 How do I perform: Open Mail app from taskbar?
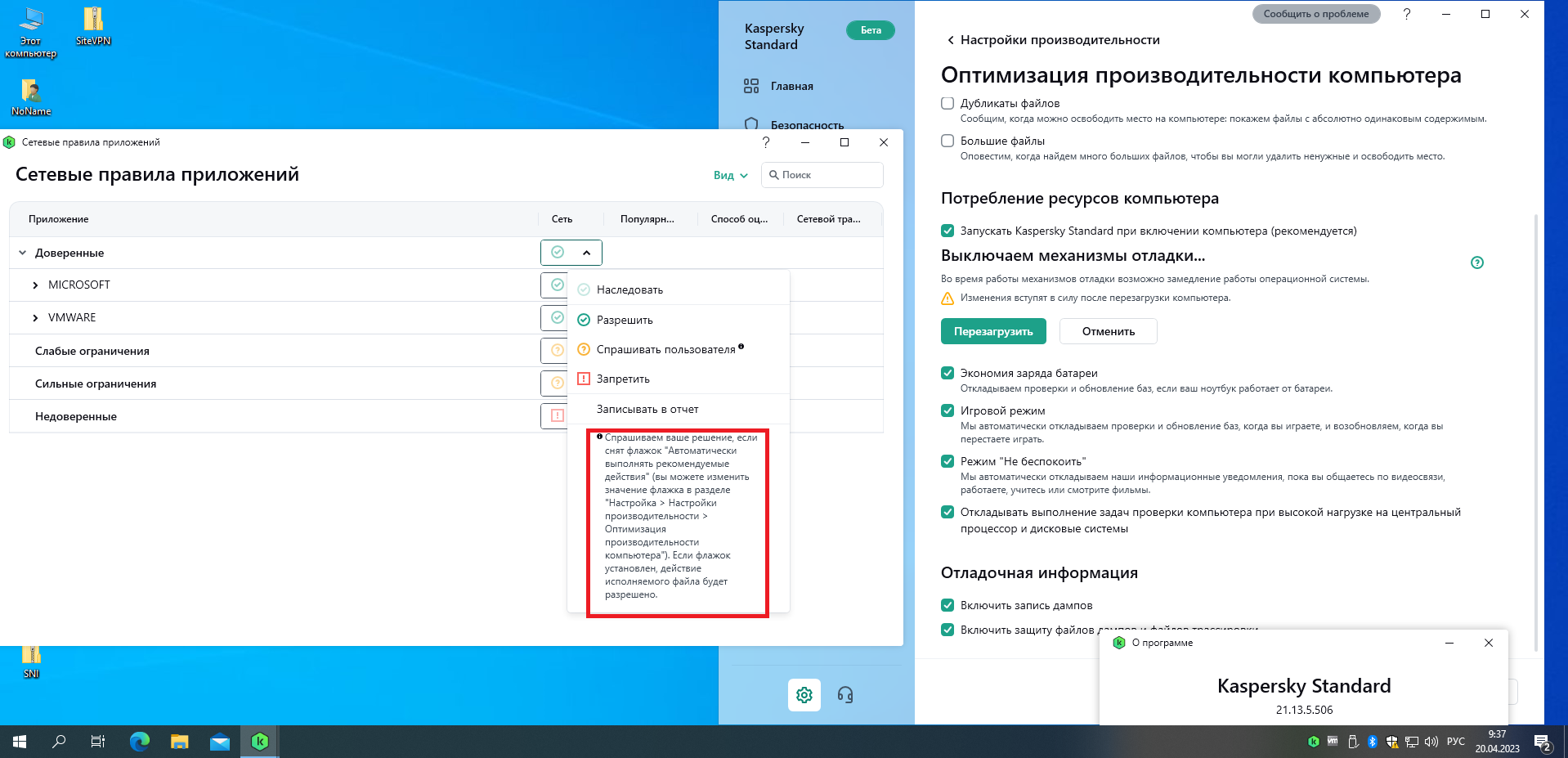pos(220,742)
